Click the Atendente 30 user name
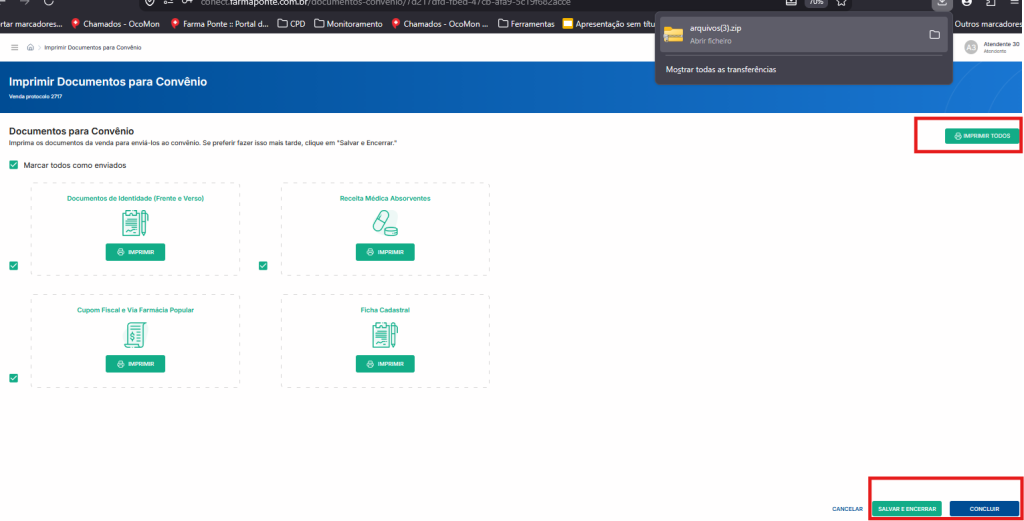1024x521 pixels. click(1001, 44)
